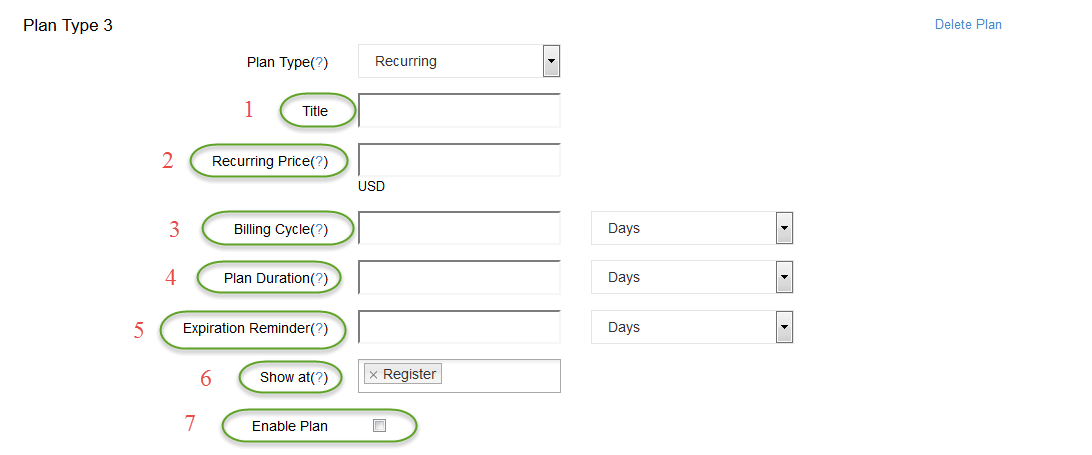Click the help icon next to Plan Type
The image size is (1092, 455).
click(x=318, y=62)
